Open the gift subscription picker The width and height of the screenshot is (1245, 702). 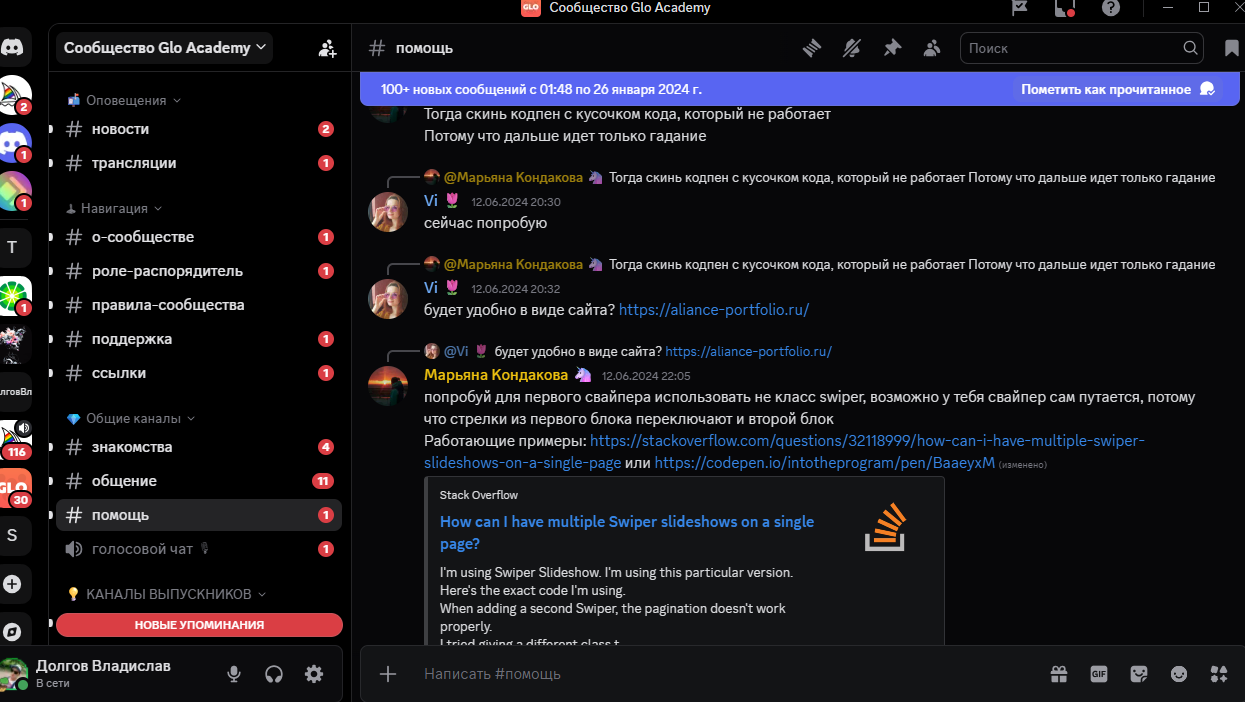[1058, 674]
